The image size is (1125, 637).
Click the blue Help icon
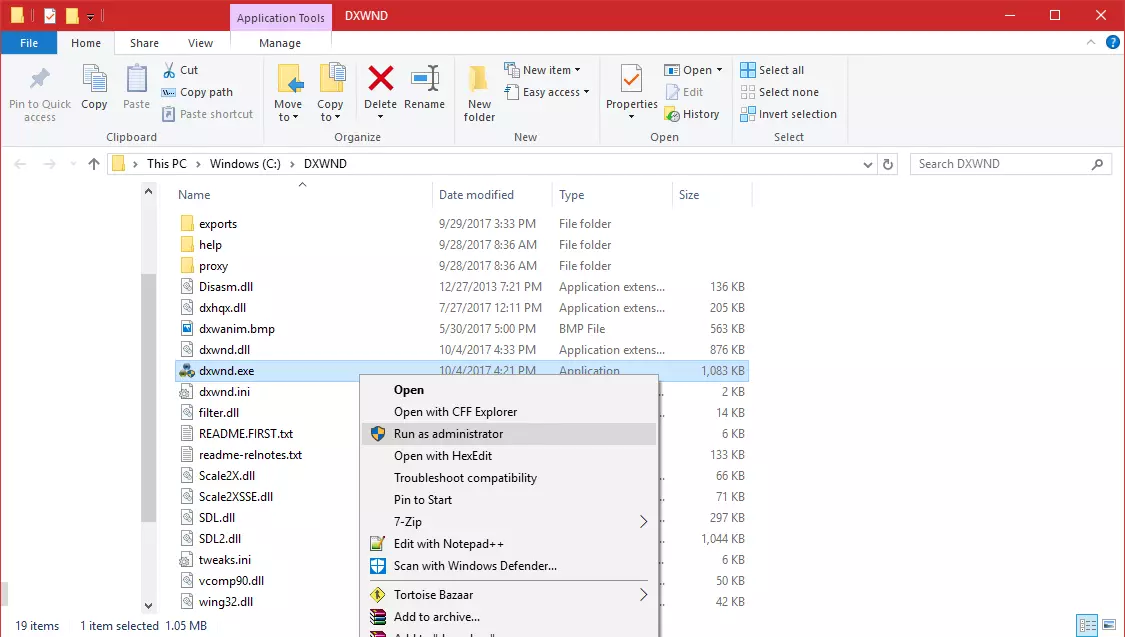coord(1113,42)
